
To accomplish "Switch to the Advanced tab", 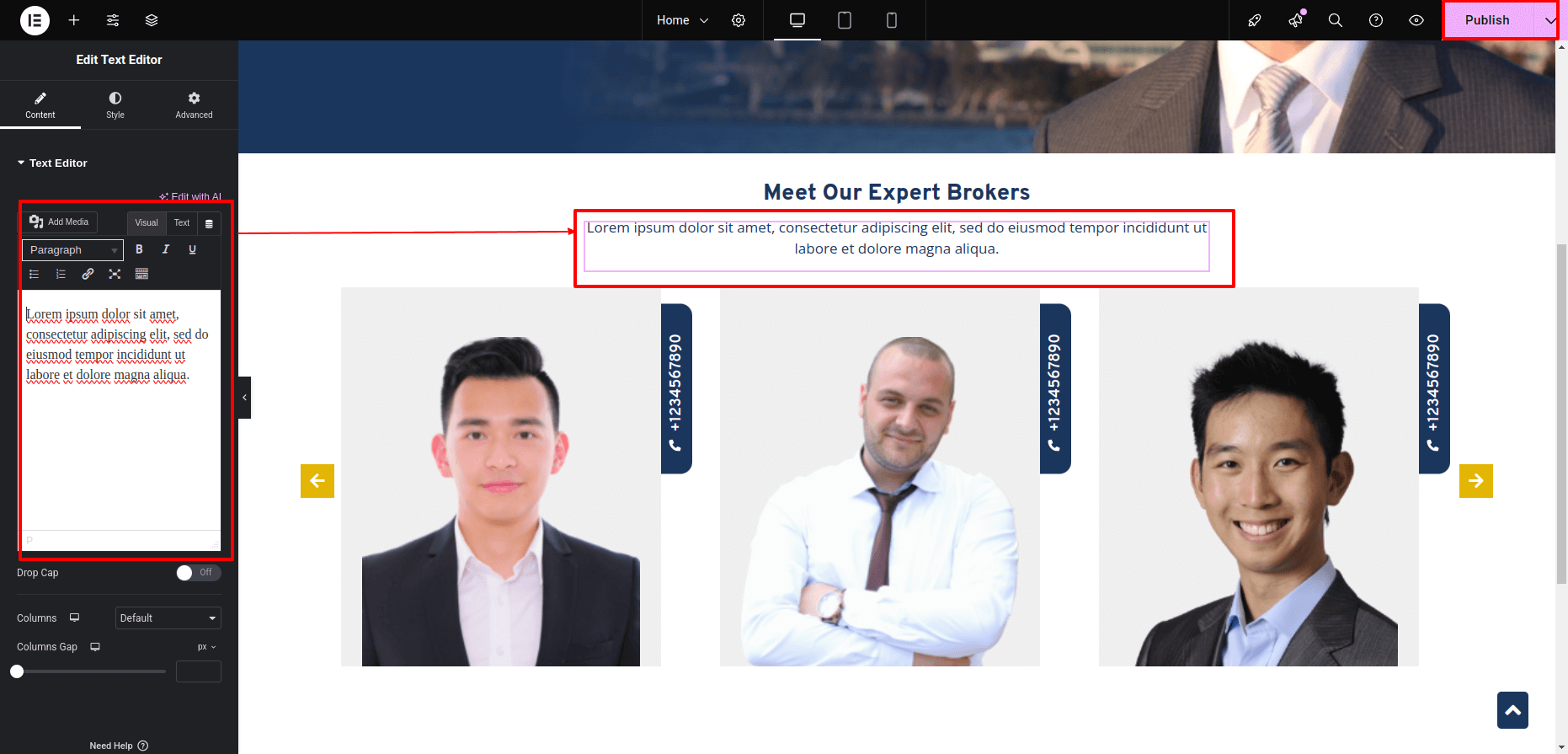I will 194,105.
